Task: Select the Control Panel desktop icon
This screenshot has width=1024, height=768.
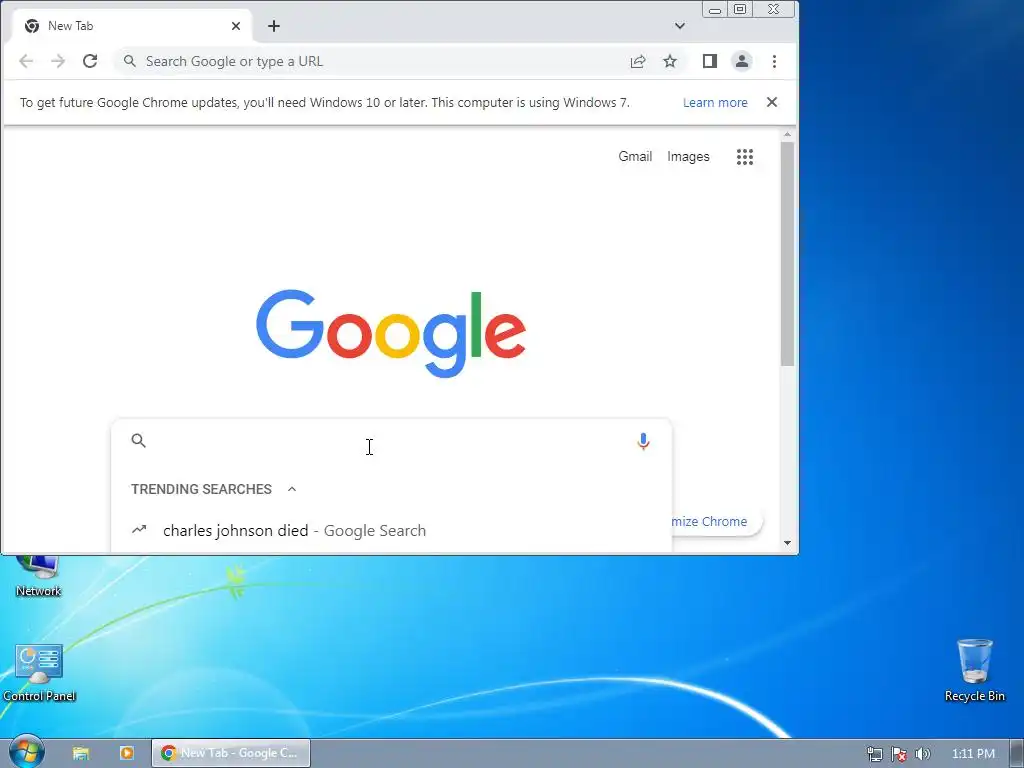Action: [x=39, y=673]
